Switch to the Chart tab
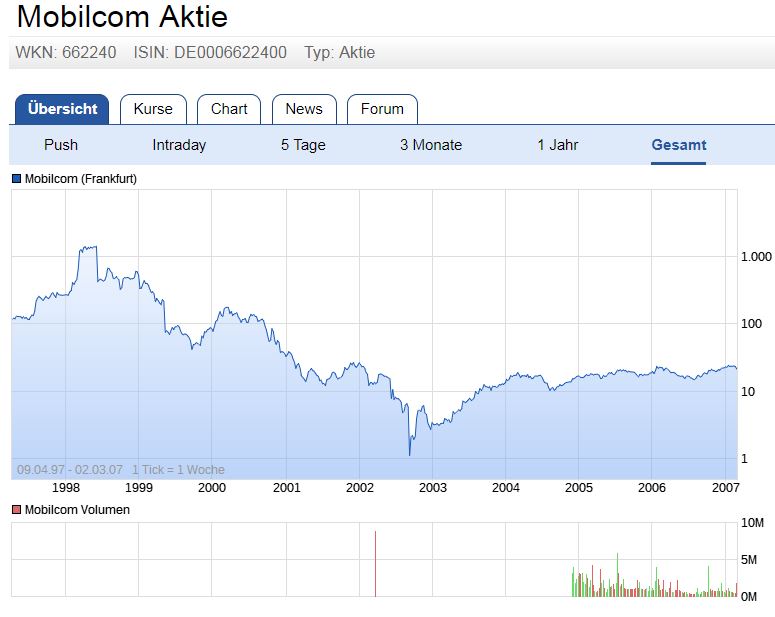 229,109
